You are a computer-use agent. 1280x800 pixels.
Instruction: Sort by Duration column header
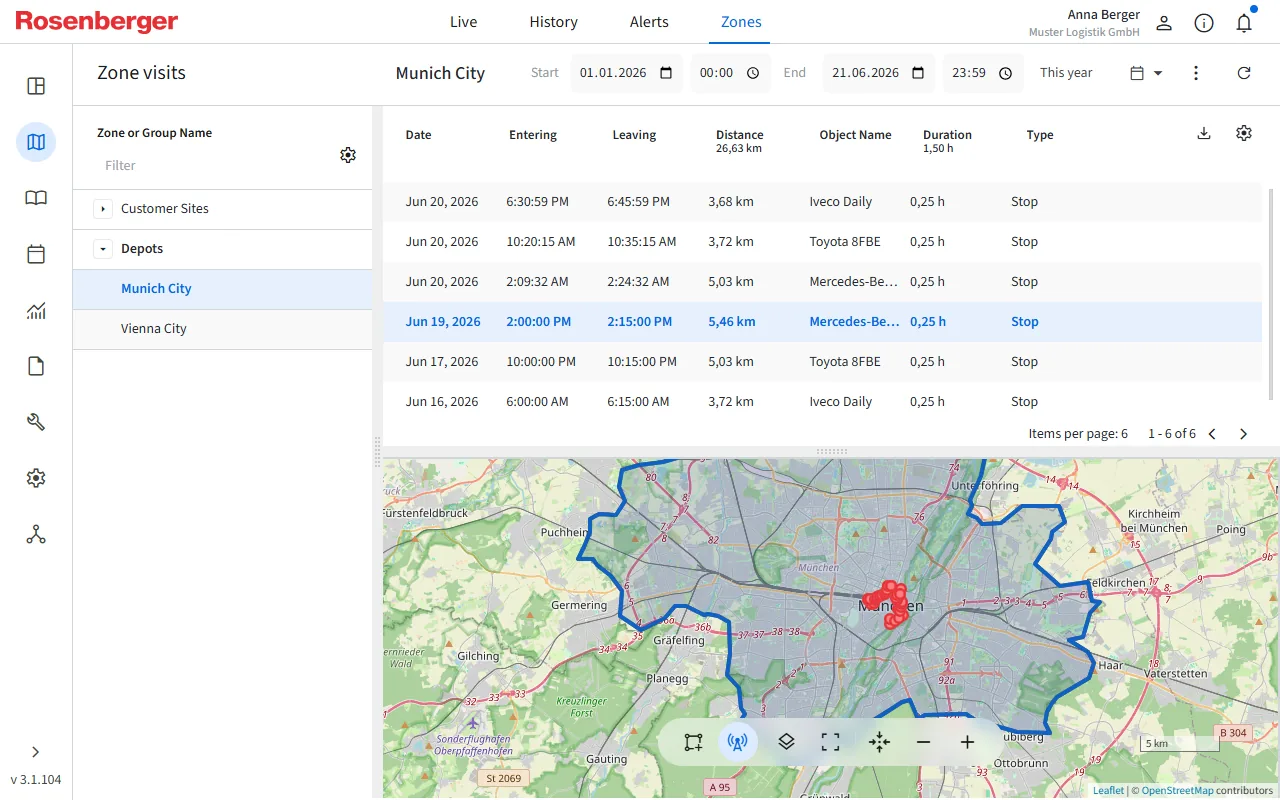[x=947, y=135]
